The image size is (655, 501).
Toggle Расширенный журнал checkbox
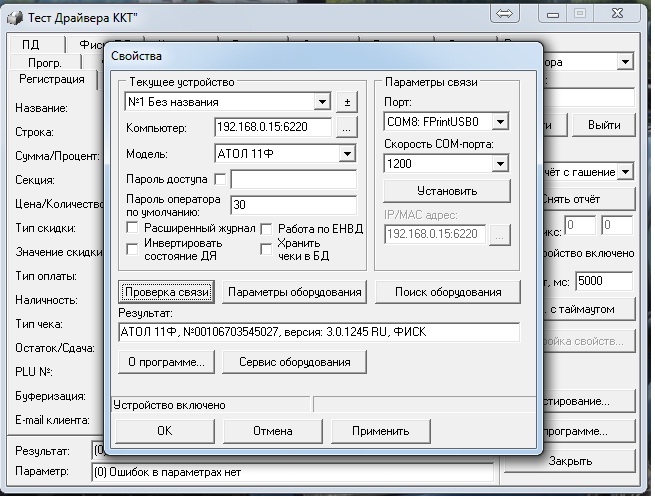point(132,228)
